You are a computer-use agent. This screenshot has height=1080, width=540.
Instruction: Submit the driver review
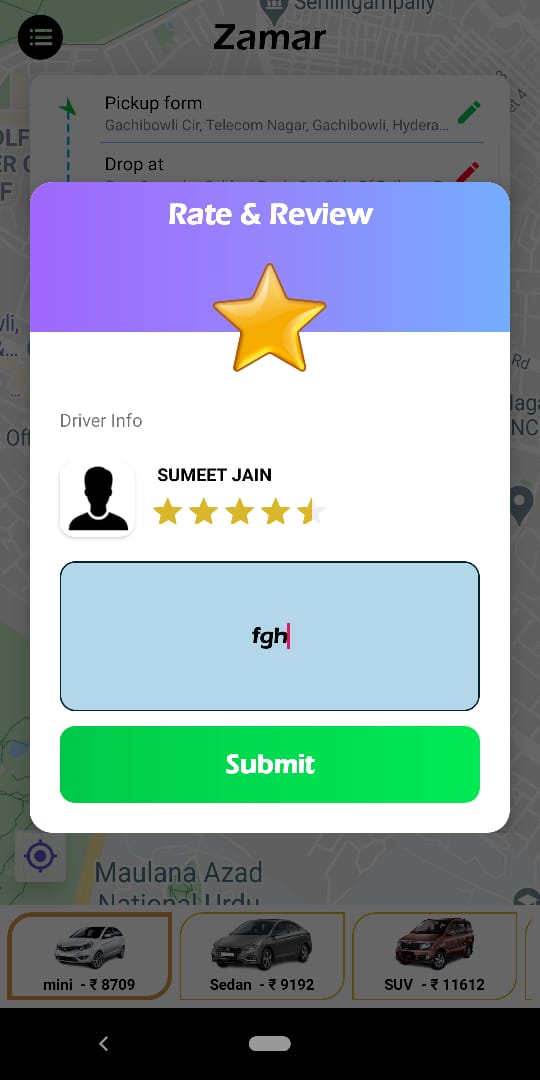(x=270, y=764)
